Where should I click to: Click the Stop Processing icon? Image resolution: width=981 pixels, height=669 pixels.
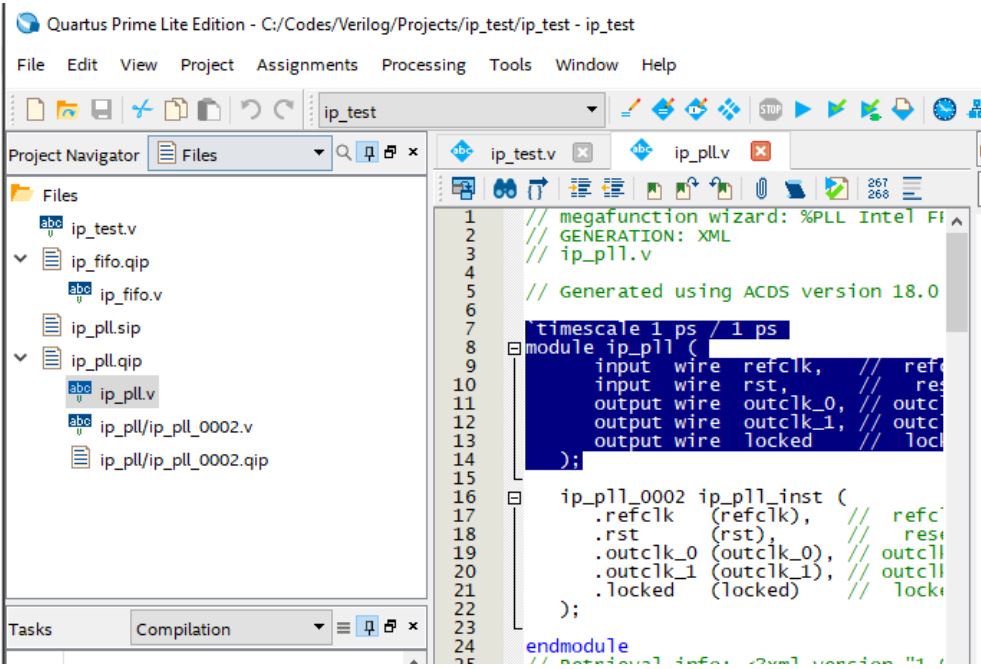(770, 110)
